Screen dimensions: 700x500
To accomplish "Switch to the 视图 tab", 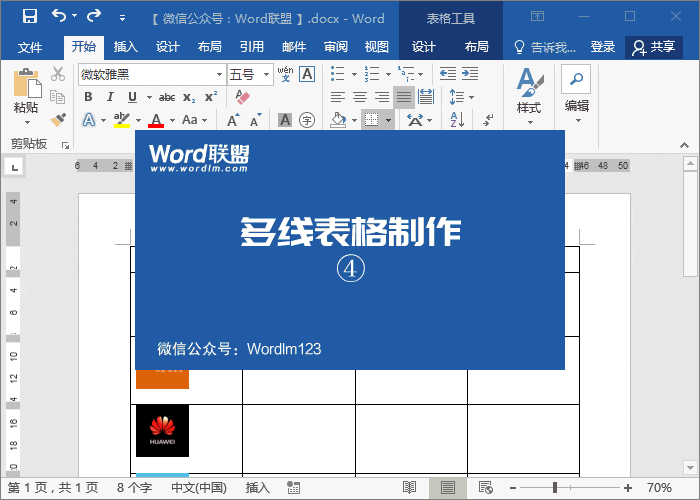I will click(377, 47).
